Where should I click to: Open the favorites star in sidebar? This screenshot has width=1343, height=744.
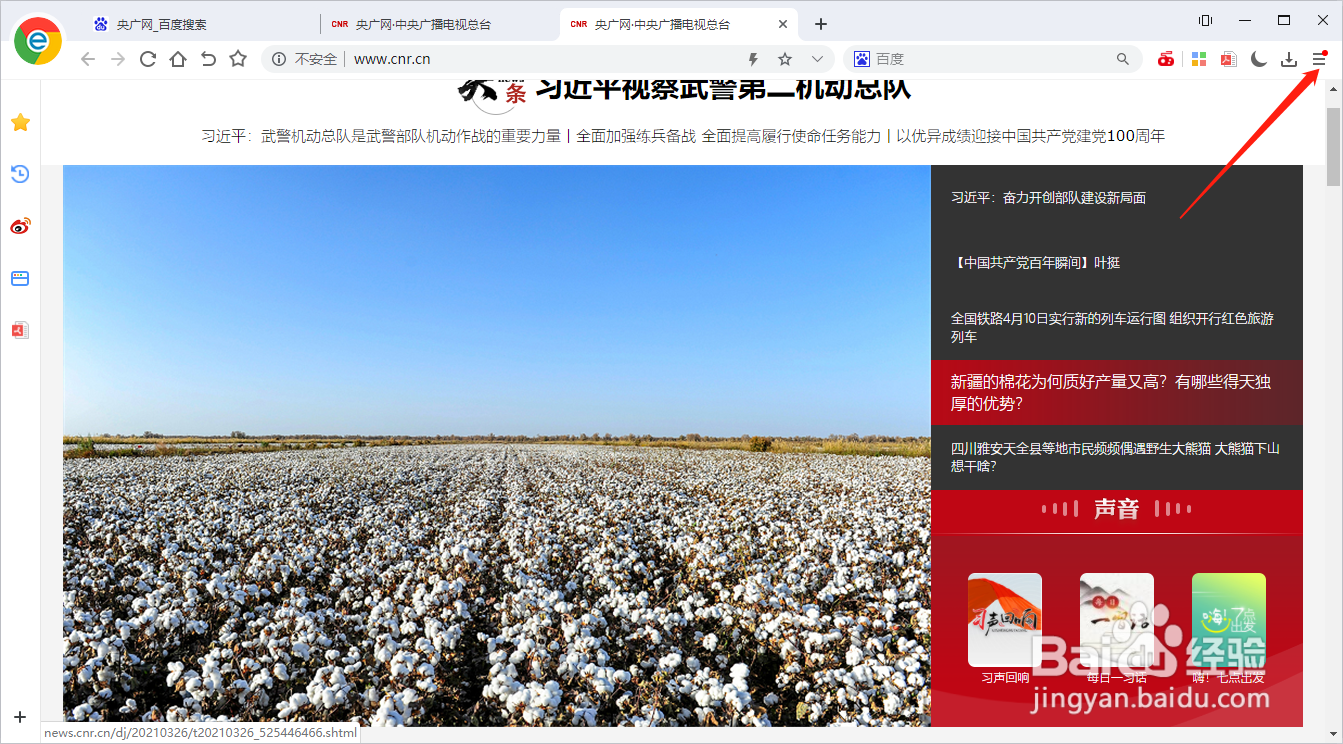(20, 122)
